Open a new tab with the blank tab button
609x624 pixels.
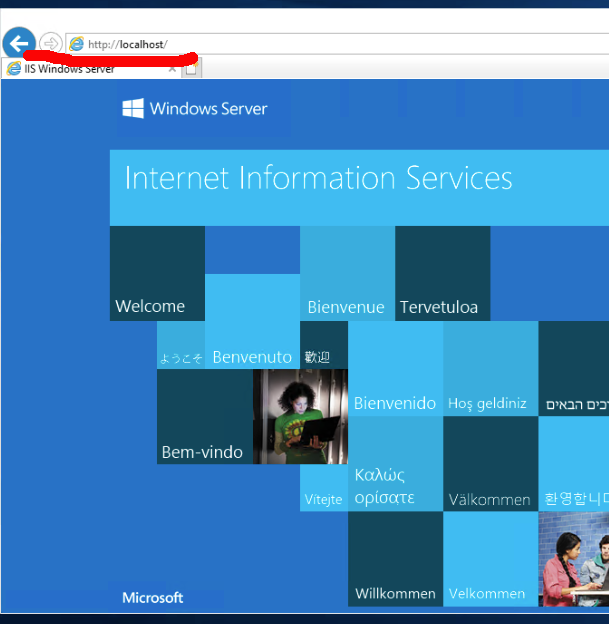click(x=192, y=69)
